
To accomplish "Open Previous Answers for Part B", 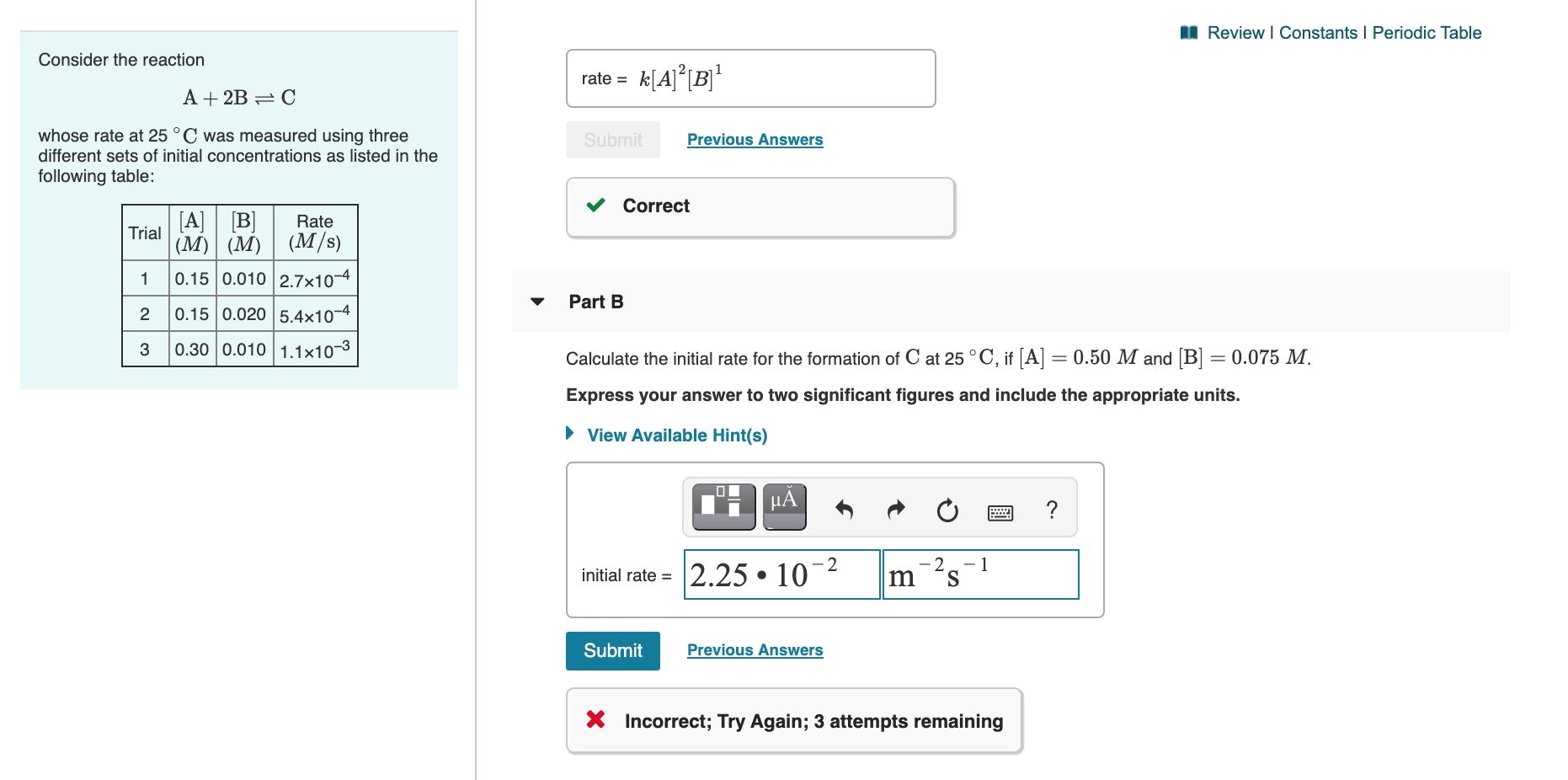I will pos(754,649).
